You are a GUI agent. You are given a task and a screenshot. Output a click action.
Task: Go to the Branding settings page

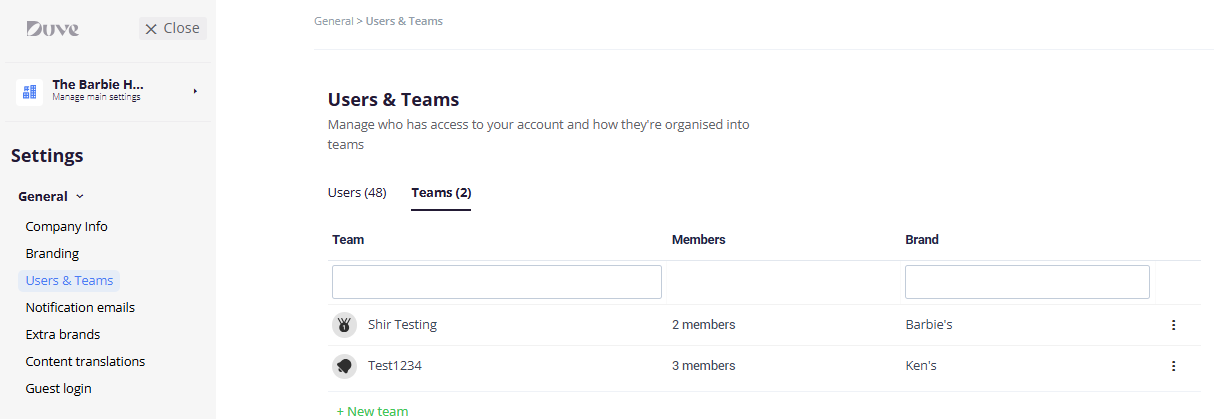pos(52,254)
